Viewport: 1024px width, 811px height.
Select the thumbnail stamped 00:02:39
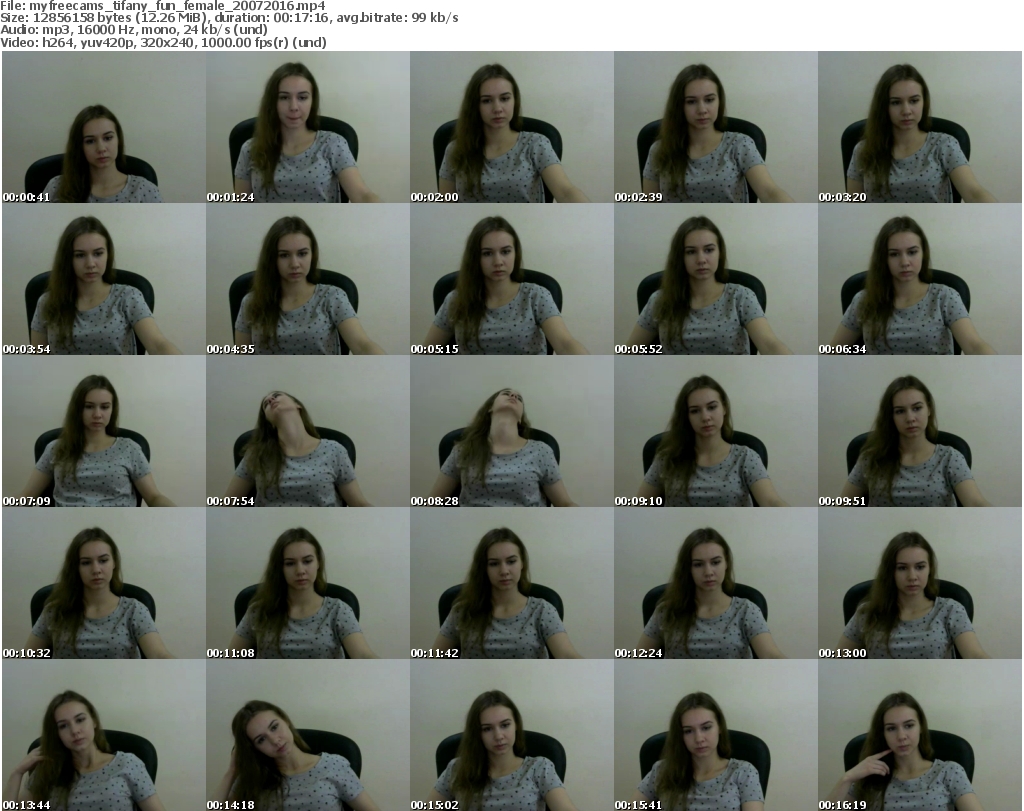click(x=716, y=127)
